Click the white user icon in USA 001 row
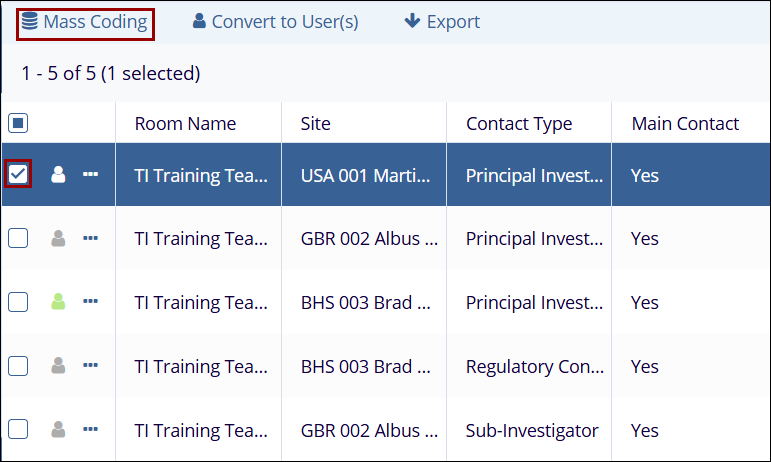This screenshot has height=462, width=771. (58, 175)
